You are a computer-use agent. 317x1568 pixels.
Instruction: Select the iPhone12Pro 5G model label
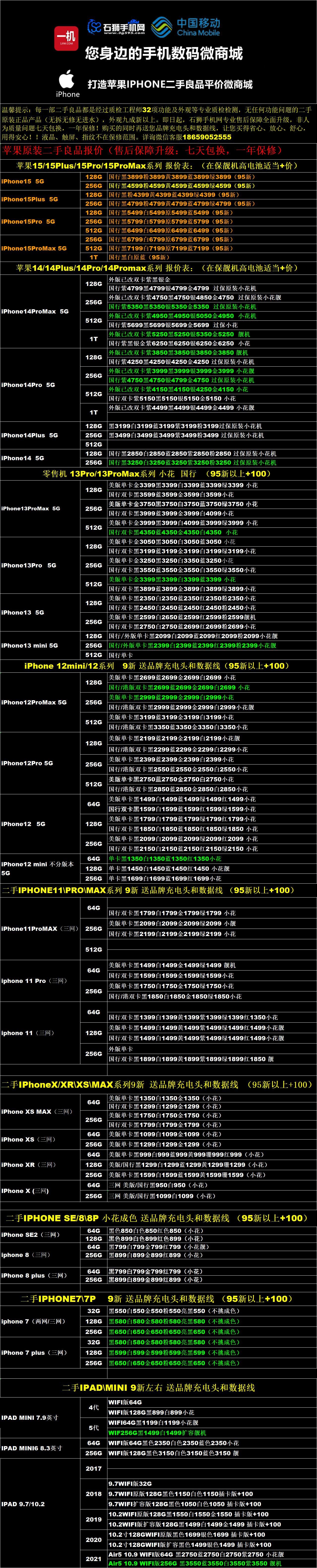point(27,763)
